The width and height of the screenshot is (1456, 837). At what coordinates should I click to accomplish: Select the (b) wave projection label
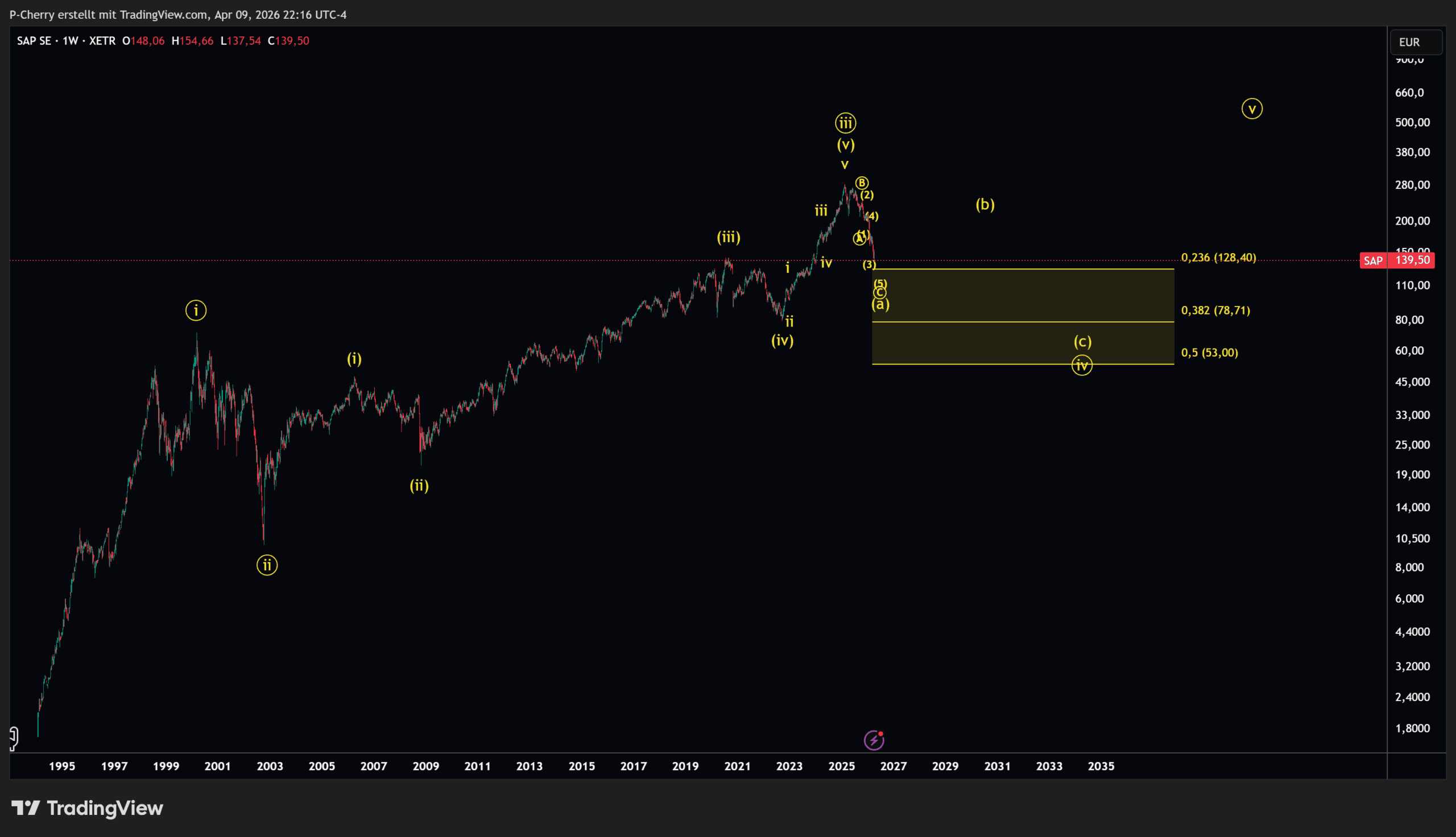click(985, 204)
